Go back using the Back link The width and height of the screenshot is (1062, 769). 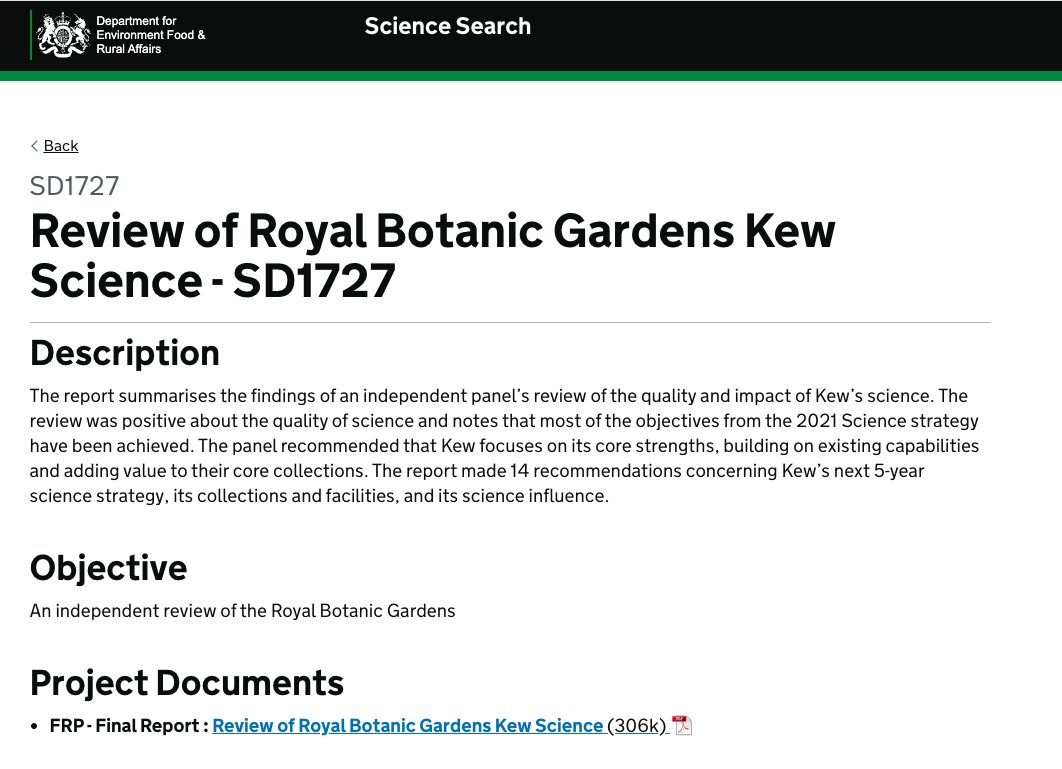click(61, 146)
